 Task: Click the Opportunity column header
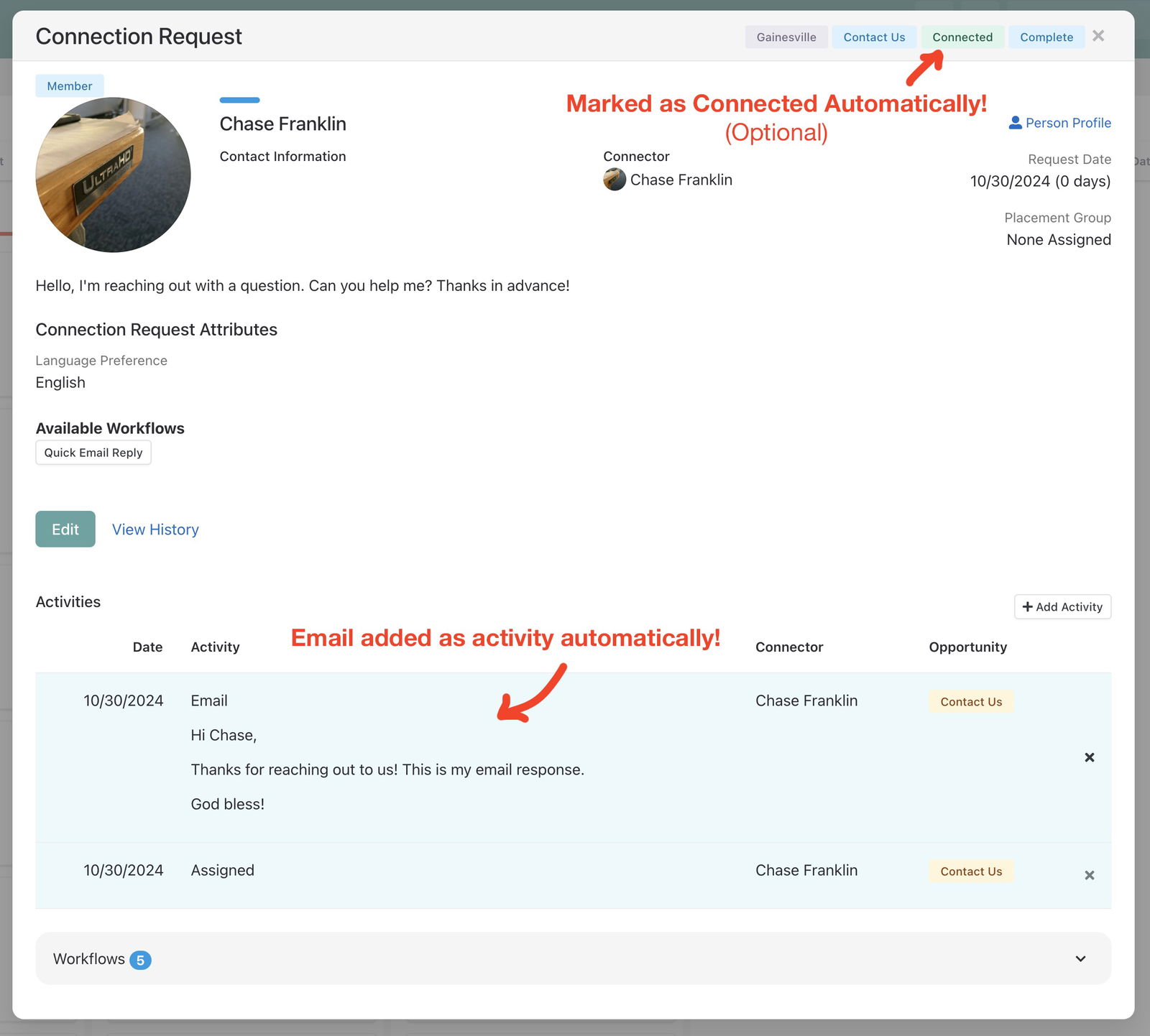(967, 647)
